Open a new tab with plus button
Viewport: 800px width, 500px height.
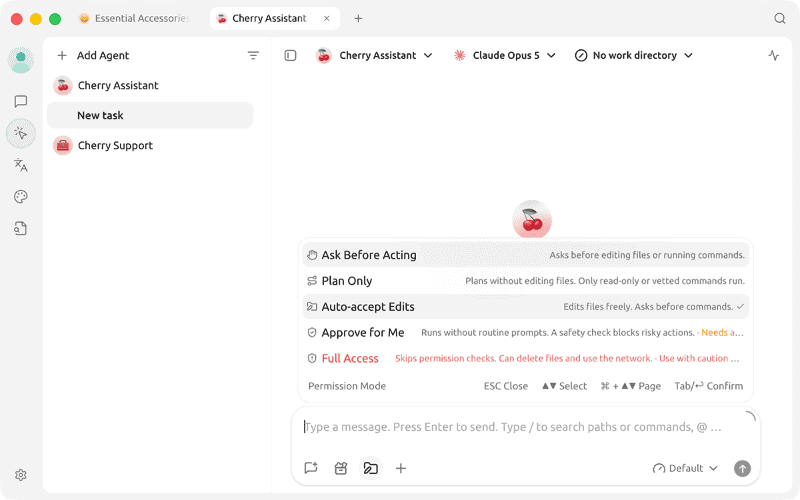(x=358, y=18)
